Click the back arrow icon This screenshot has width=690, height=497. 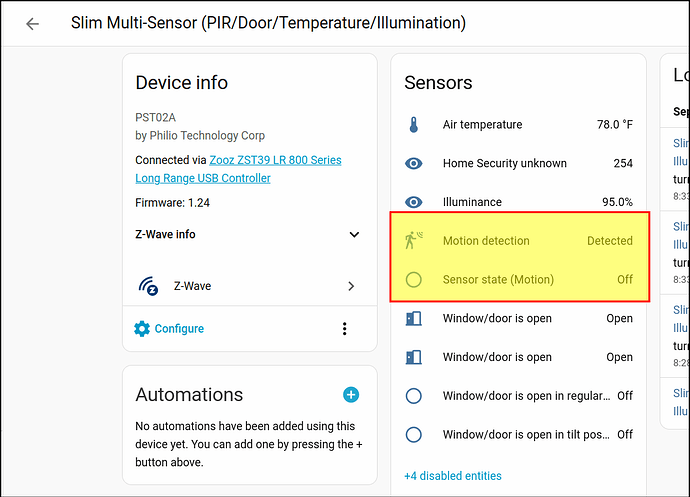click(32, 23)
